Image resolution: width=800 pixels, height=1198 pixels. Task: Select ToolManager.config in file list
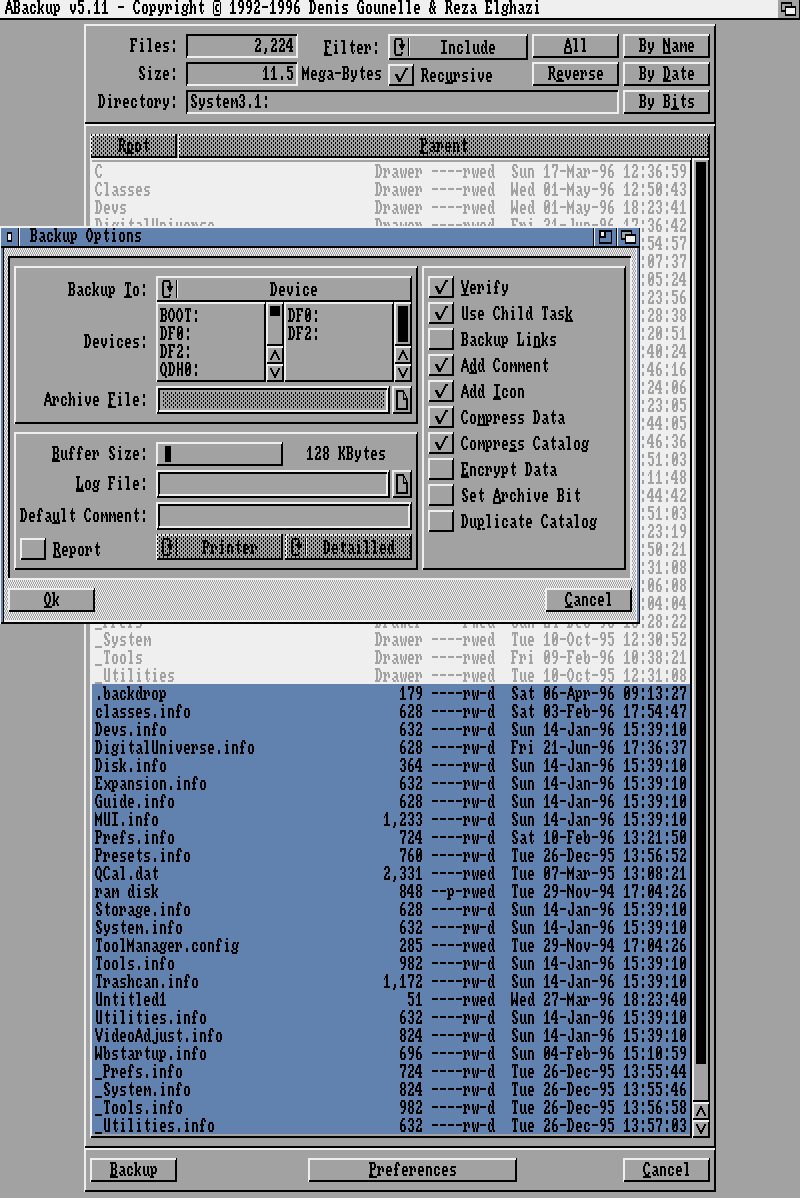click(166, 945)
